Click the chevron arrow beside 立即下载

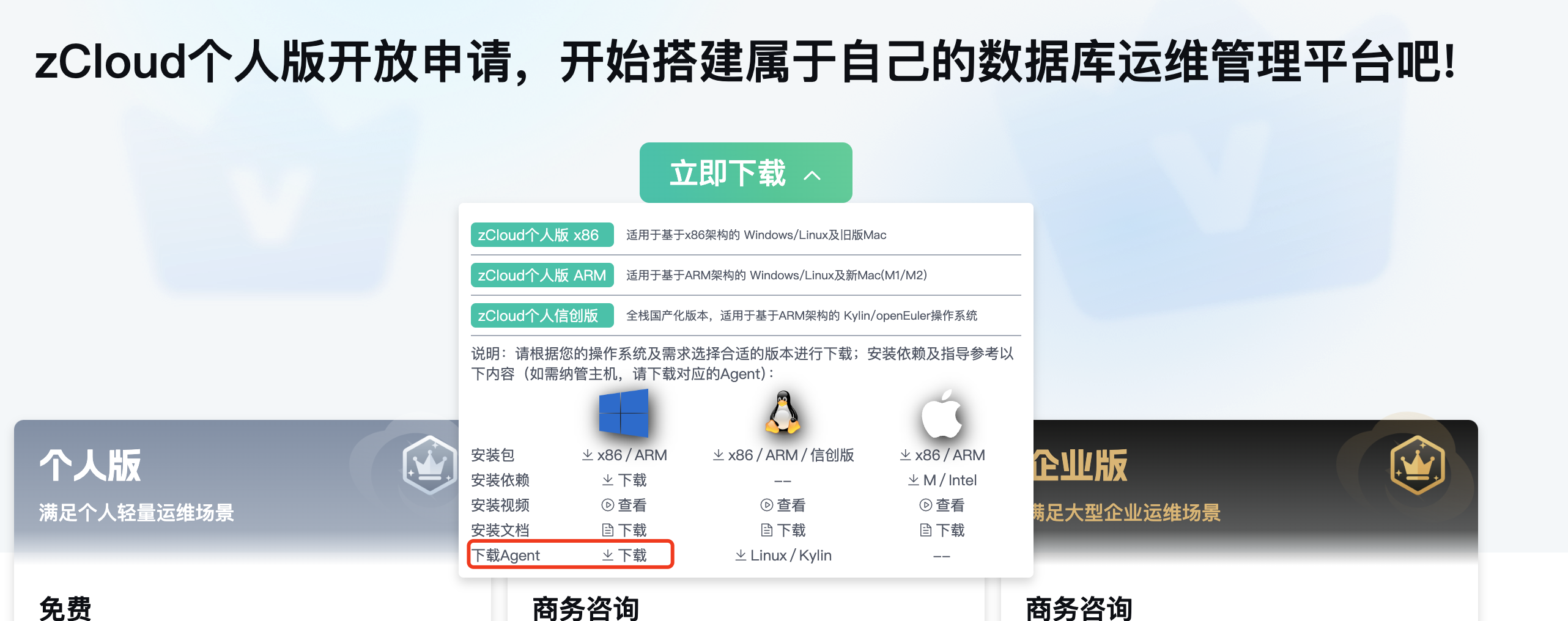tap(812, 175)
